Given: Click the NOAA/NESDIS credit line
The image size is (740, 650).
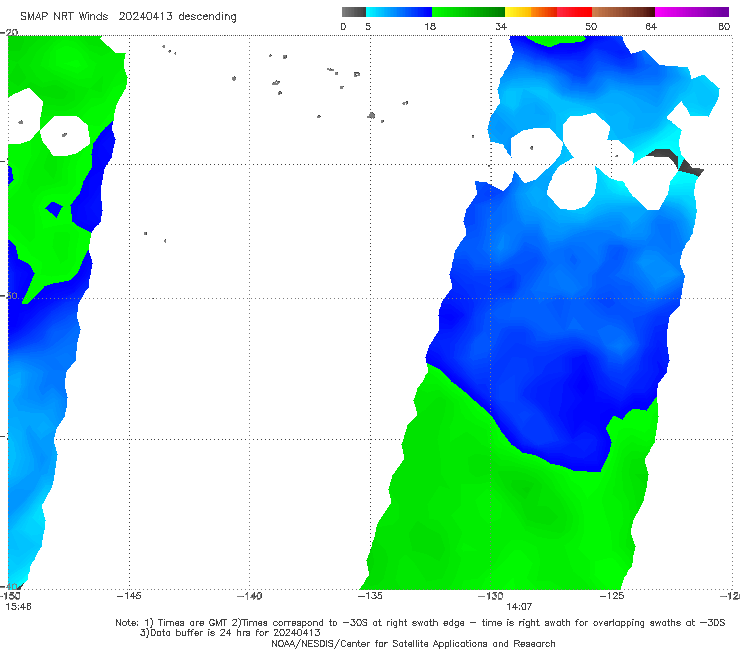Looking at the screenshot, I should click(413, 644).
